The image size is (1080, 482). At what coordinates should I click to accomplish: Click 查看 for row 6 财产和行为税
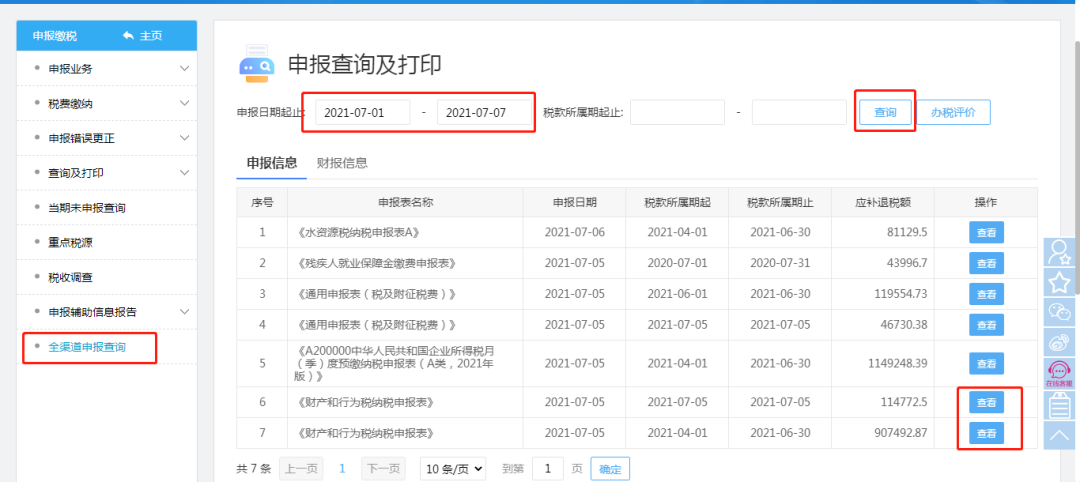point(986,402)
